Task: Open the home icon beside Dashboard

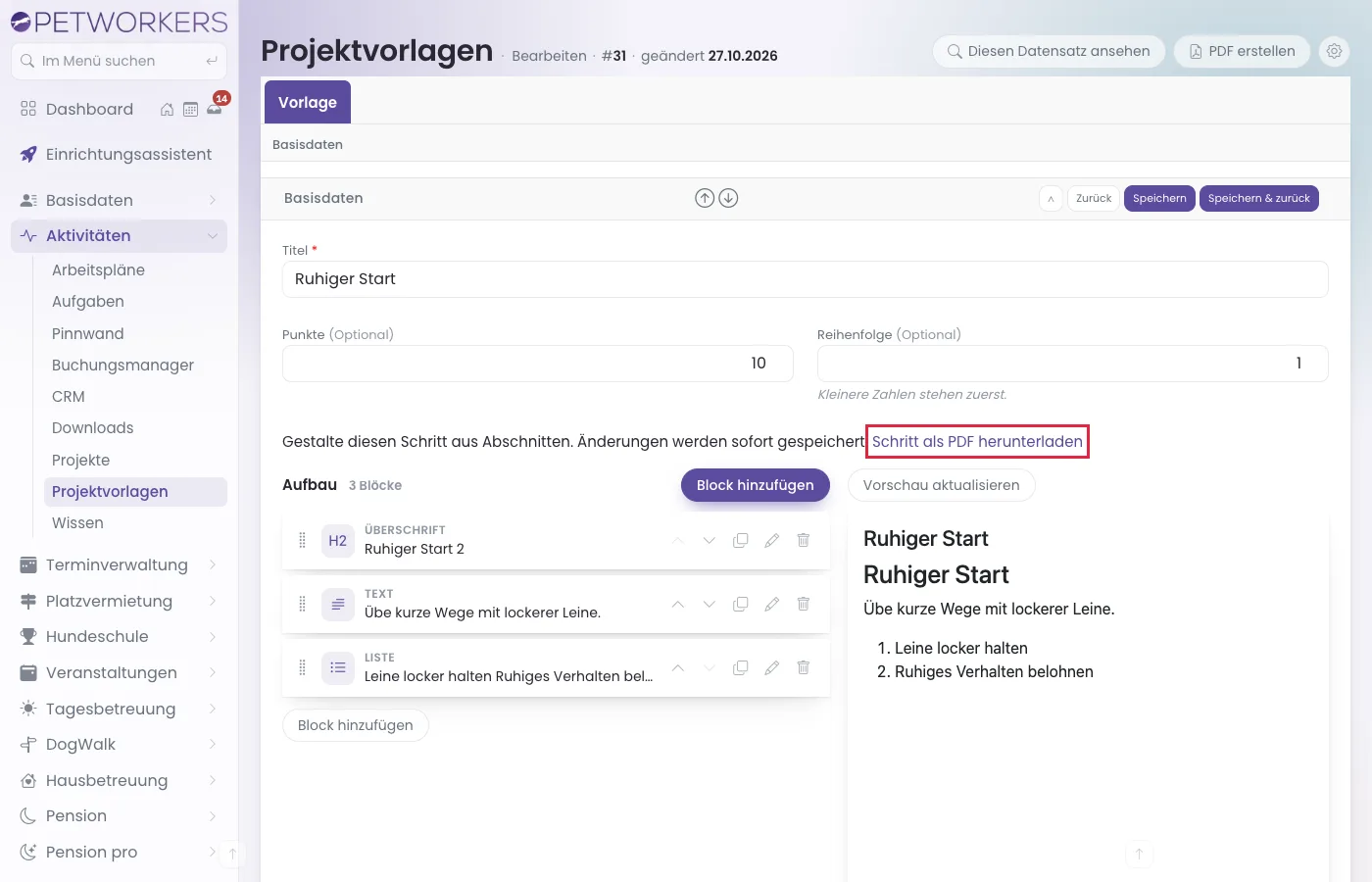Action: click(167, 110)
